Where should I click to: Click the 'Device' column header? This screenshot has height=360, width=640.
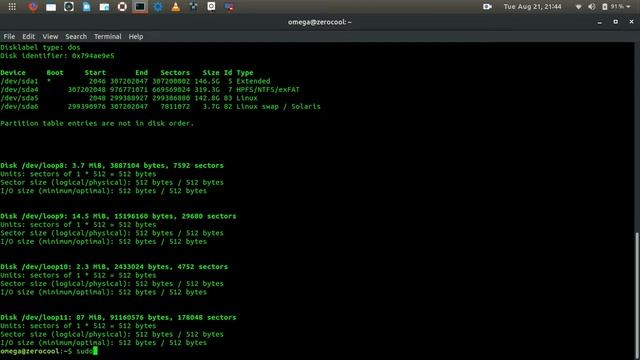point(13,73)
